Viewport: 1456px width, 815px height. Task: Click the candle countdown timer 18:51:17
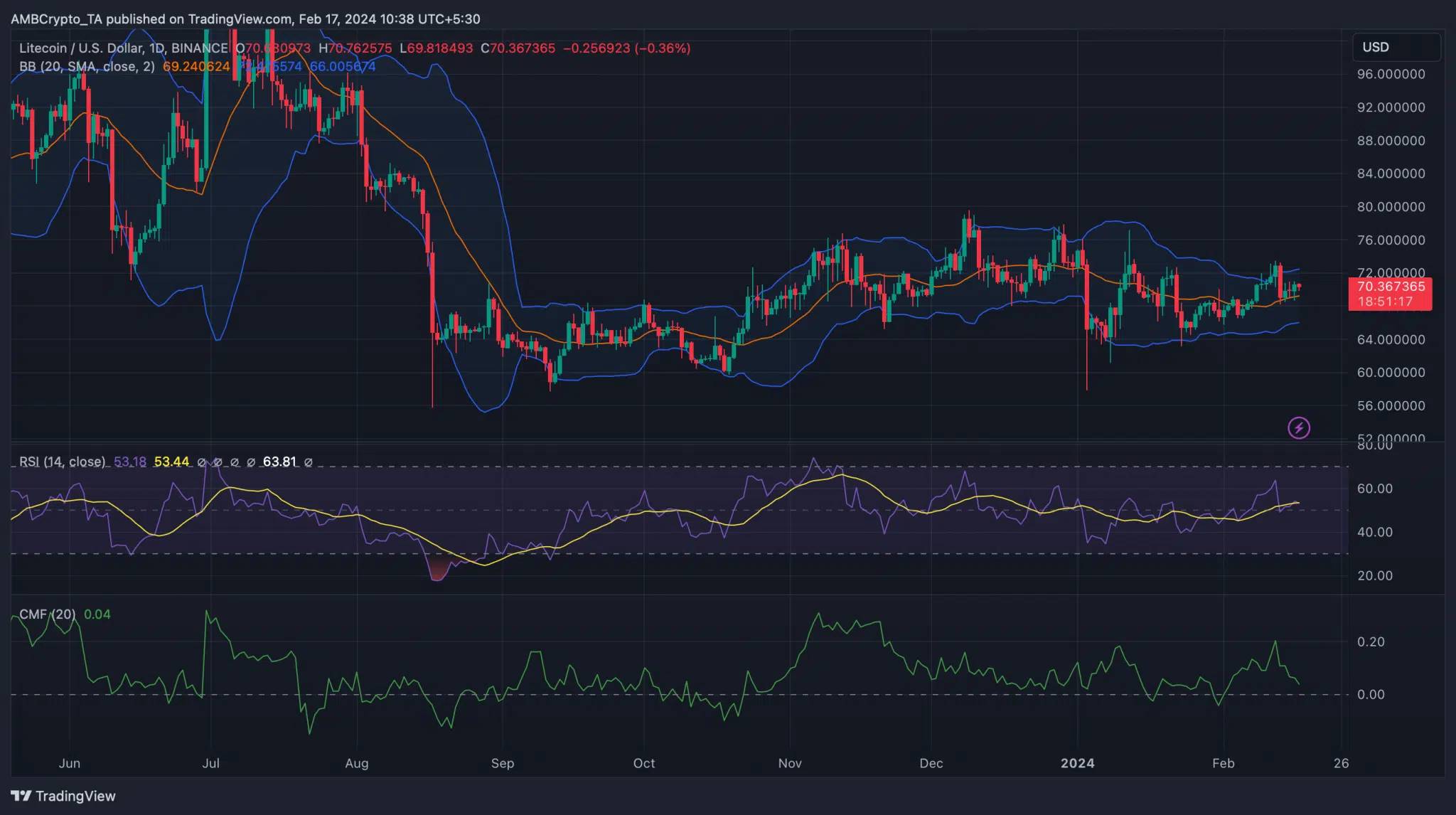1385,302
